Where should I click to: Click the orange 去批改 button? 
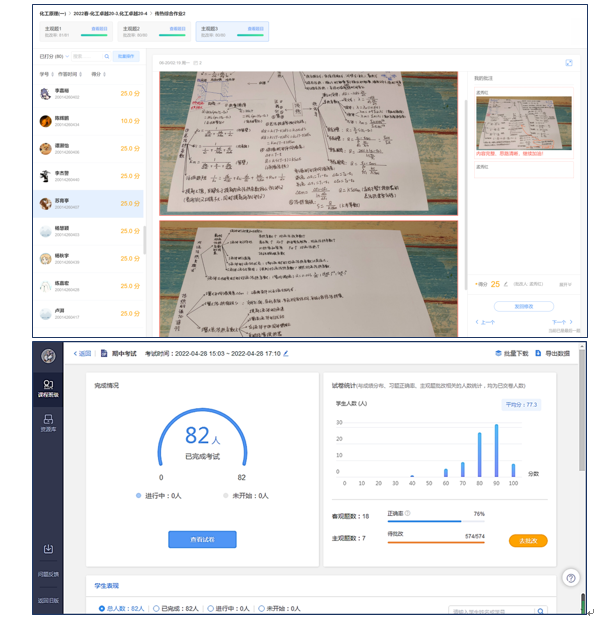527,541
